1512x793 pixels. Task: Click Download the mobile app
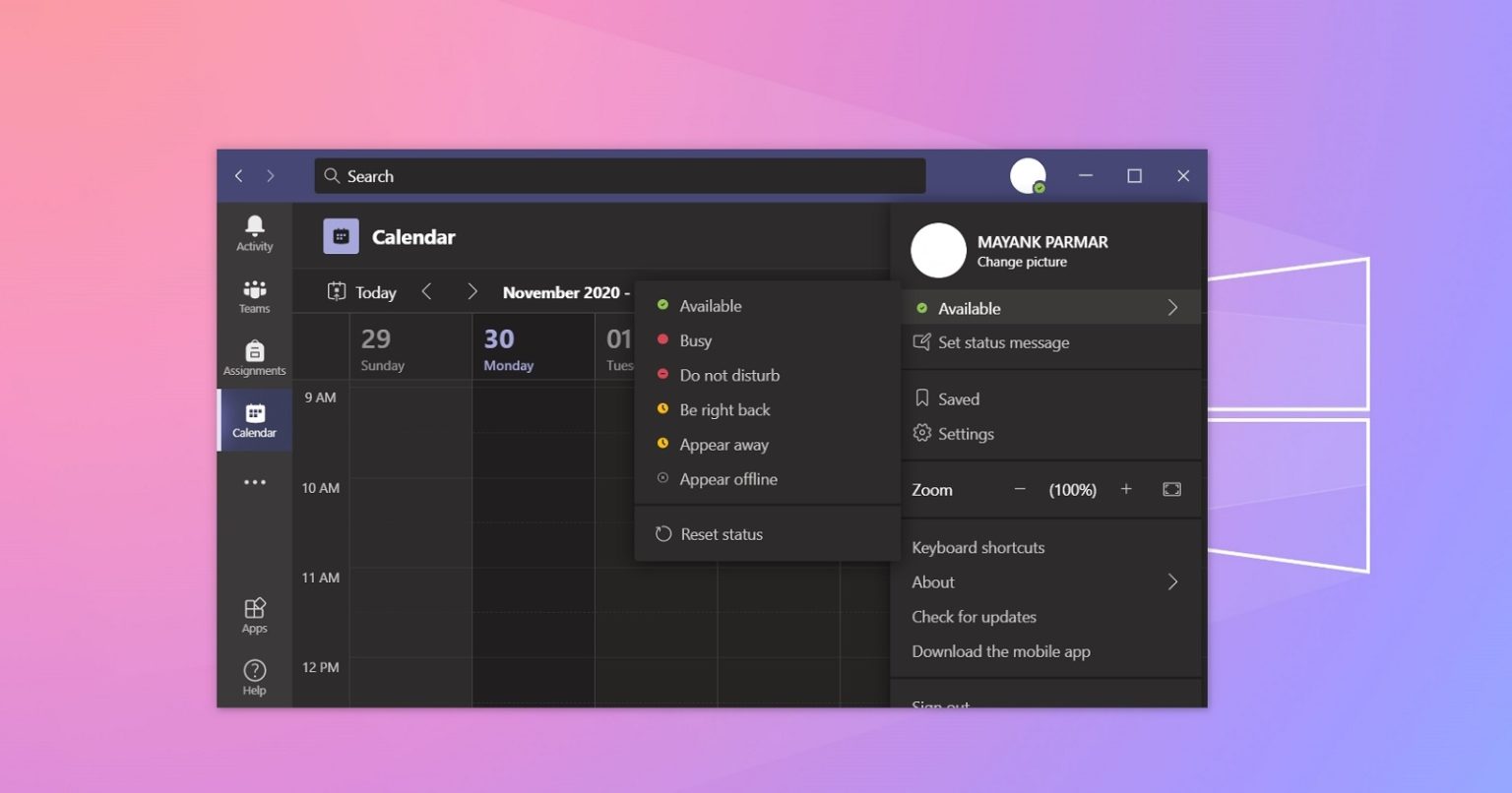pos(1001,651)
